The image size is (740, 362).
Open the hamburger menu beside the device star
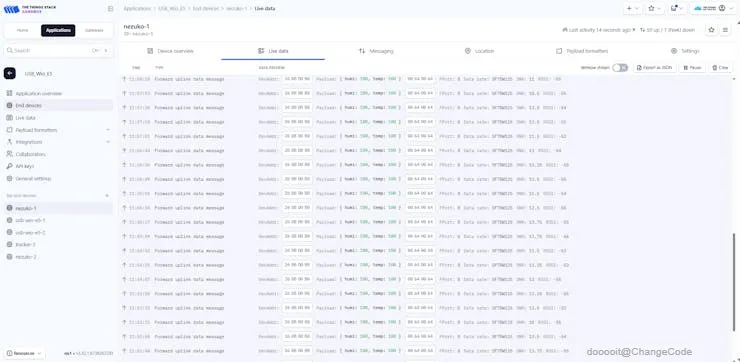coord(725,30)
